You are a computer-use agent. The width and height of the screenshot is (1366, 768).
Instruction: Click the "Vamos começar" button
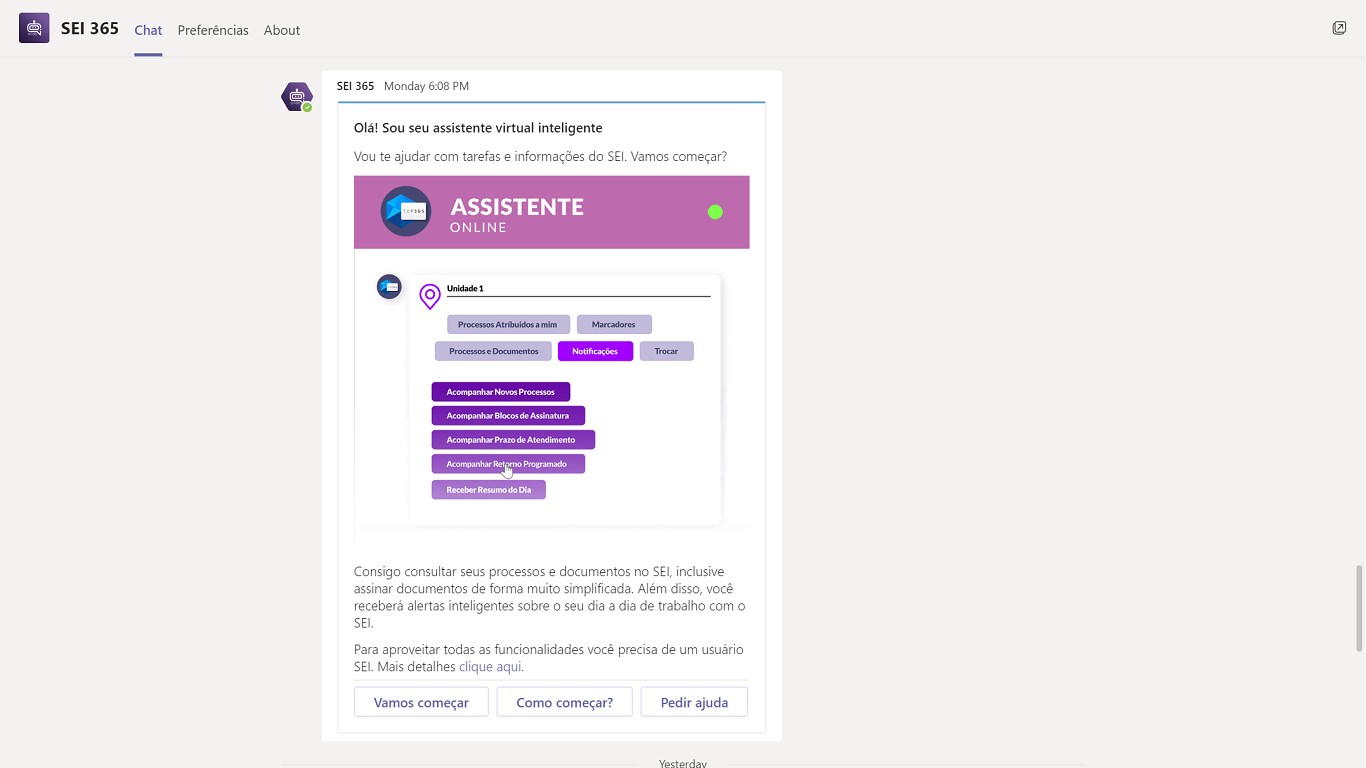click(x=421, y=702)
